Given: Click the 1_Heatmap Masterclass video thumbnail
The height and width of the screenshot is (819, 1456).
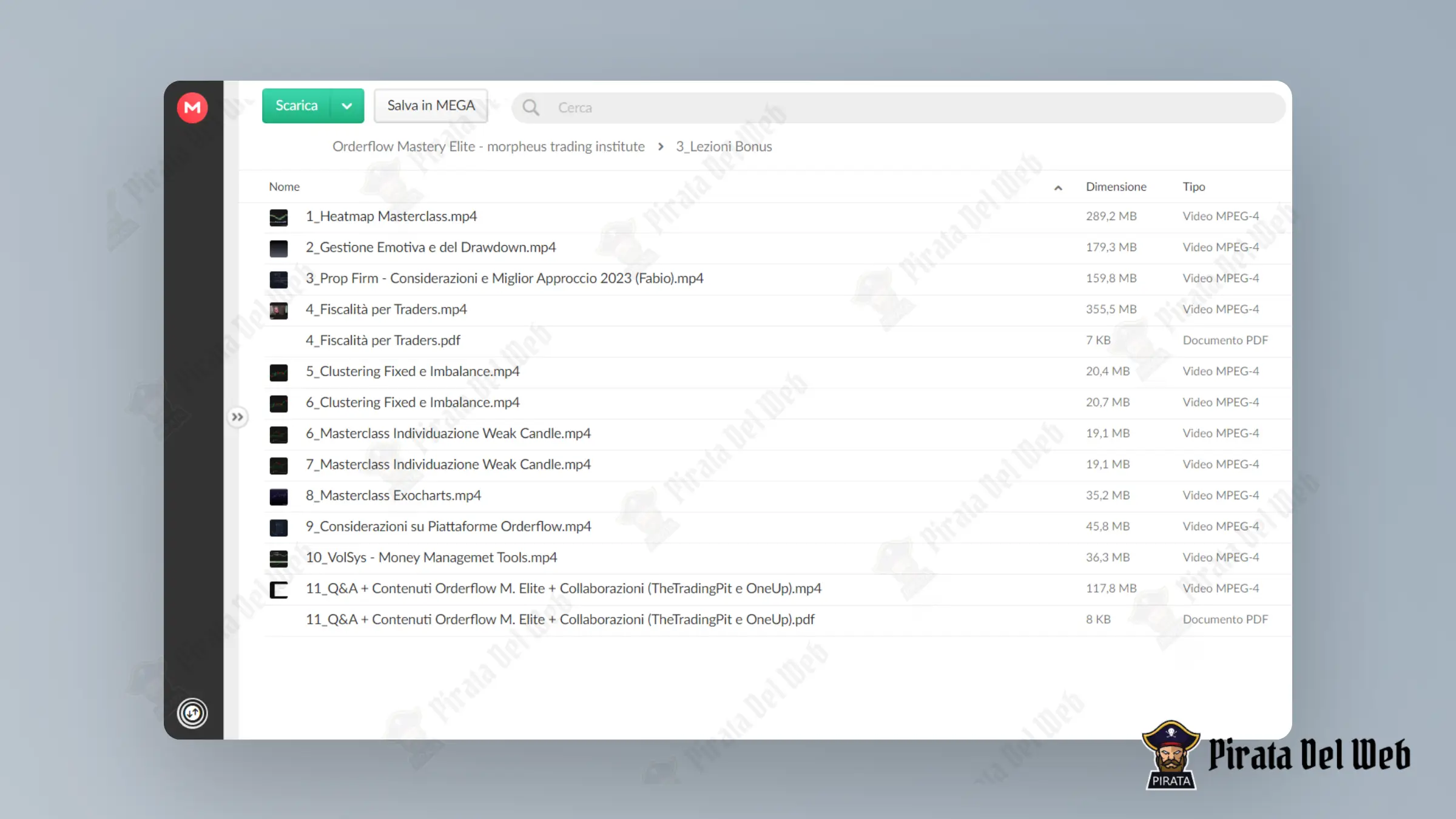Looking at the screenshot, I should [278, 217].
